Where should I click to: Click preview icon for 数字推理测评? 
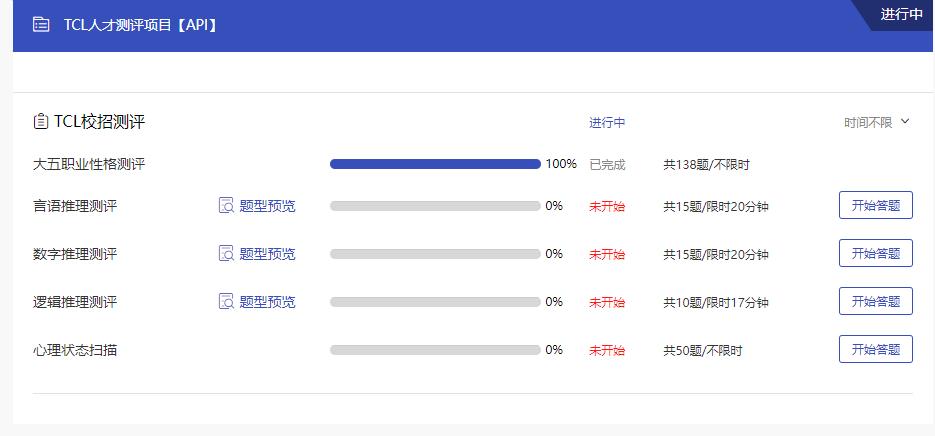pyautogui.click(x=226, y=254)
